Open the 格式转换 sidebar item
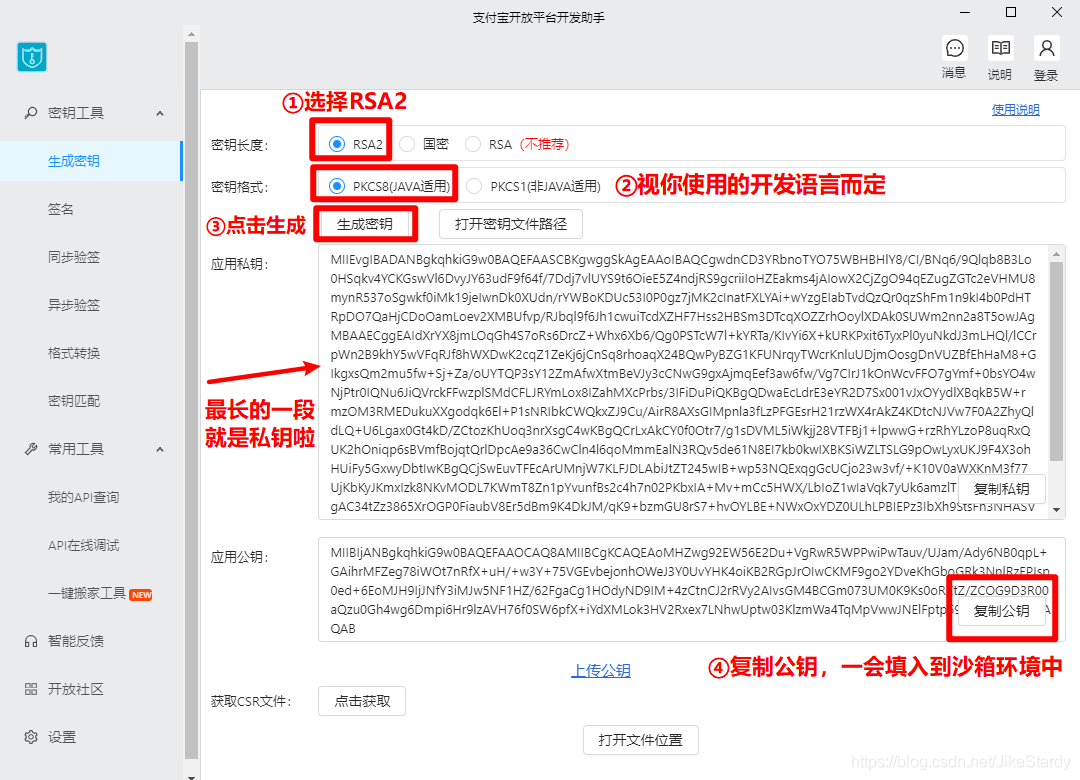1080x780 pixels. (x=91, y=353)
